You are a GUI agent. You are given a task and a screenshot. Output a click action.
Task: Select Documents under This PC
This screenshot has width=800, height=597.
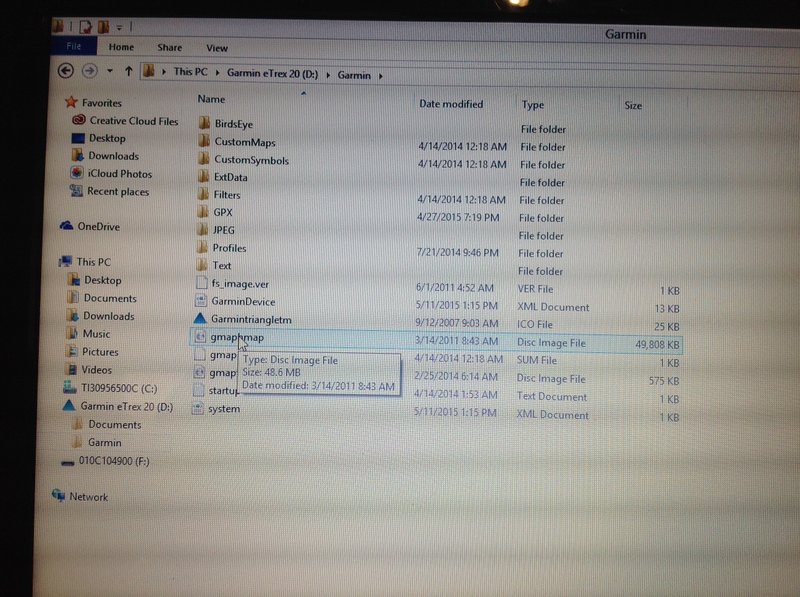(110, 298)
